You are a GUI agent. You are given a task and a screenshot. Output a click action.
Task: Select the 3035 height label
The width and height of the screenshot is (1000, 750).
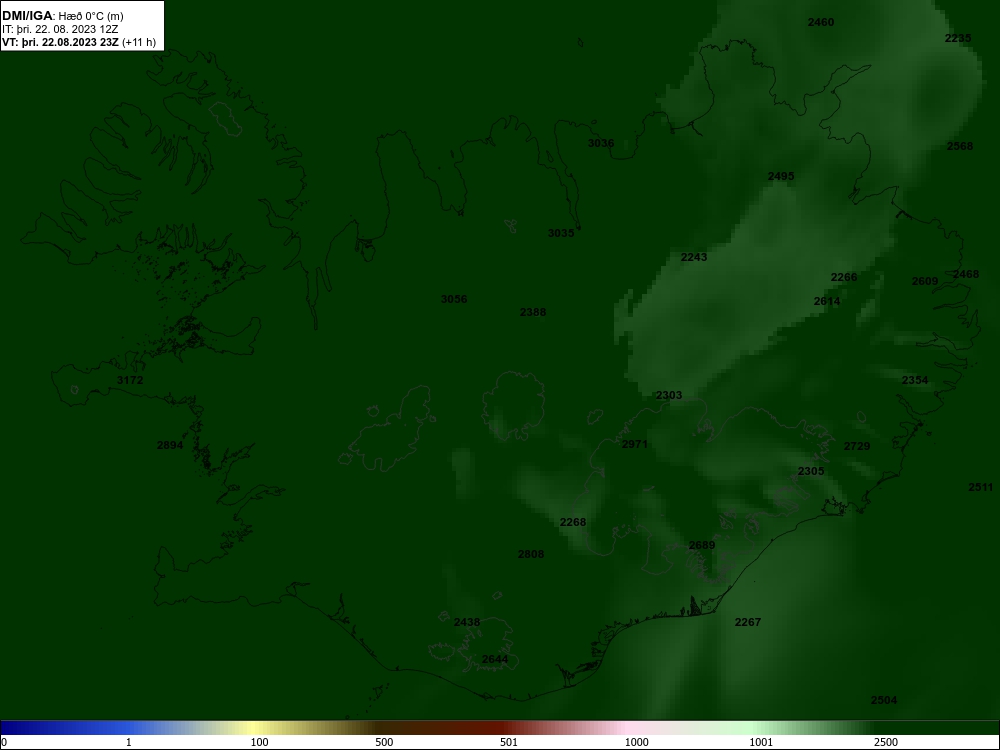tap(561, 233)
